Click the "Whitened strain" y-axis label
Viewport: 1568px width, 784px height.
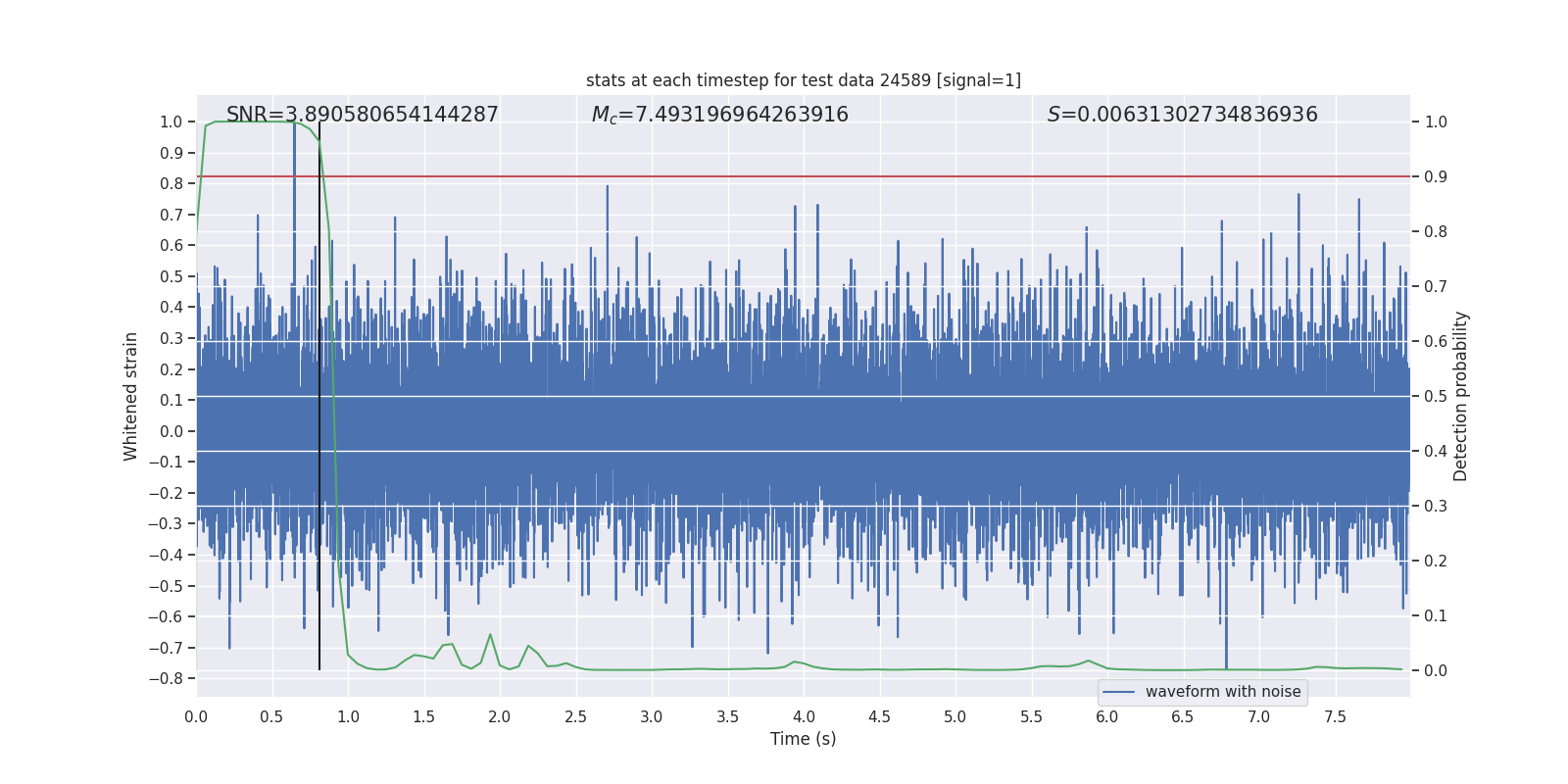click(x=130, y=396)
